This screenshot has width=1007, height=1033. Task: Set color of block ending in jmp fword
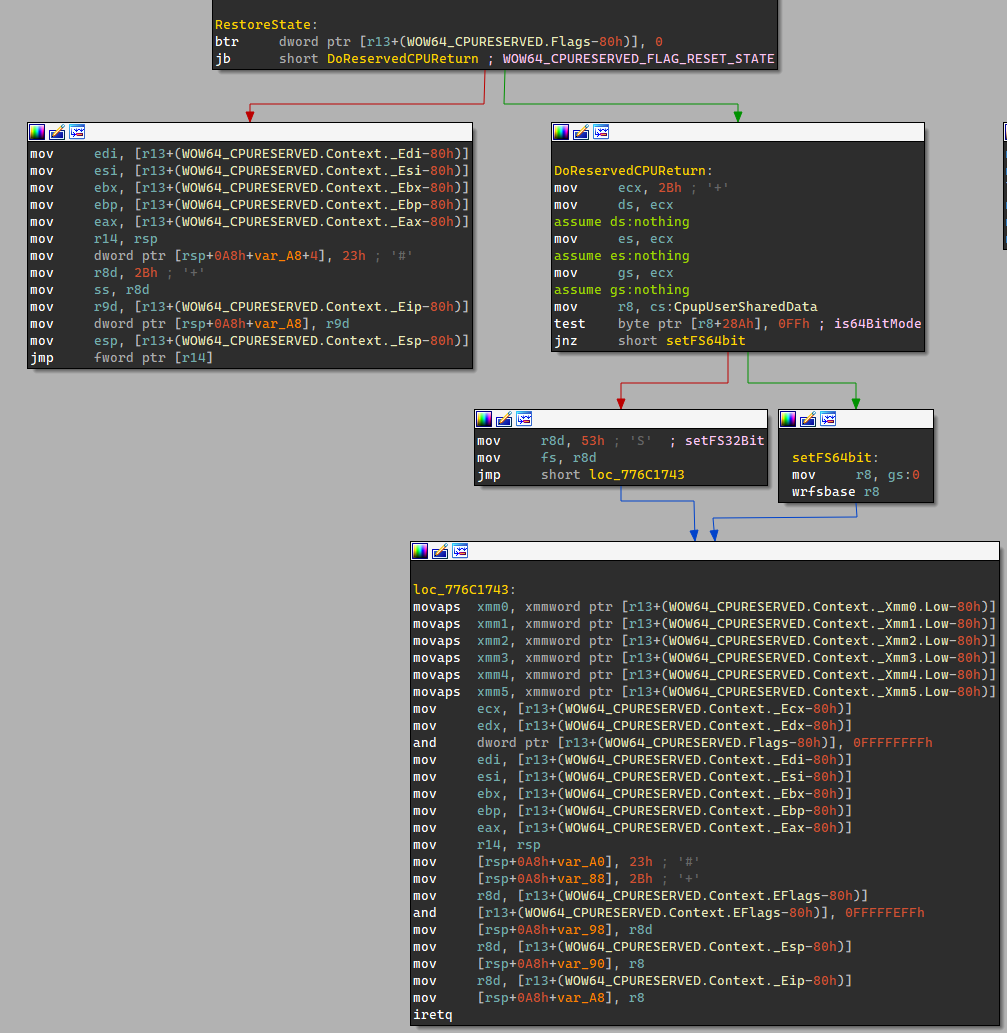37,132
